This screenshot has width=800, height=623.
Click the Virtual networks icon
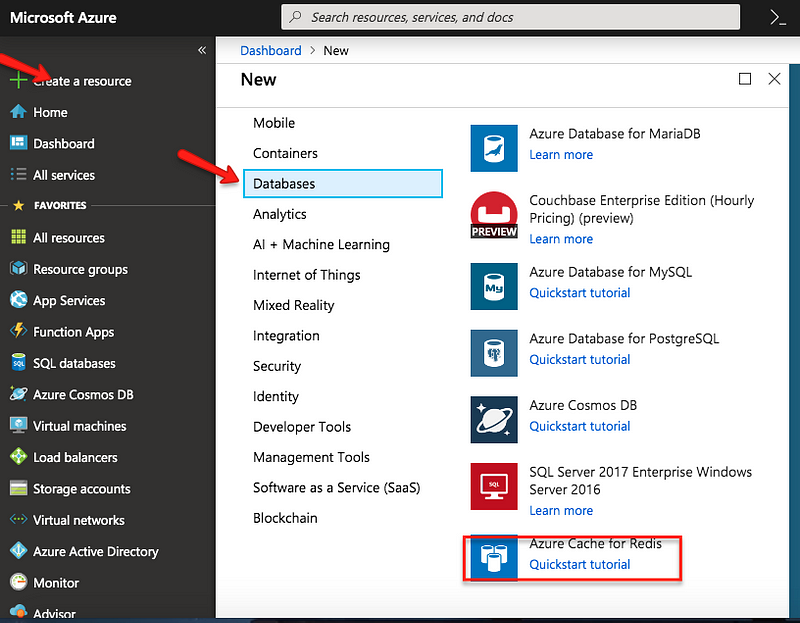coord(18,519)
